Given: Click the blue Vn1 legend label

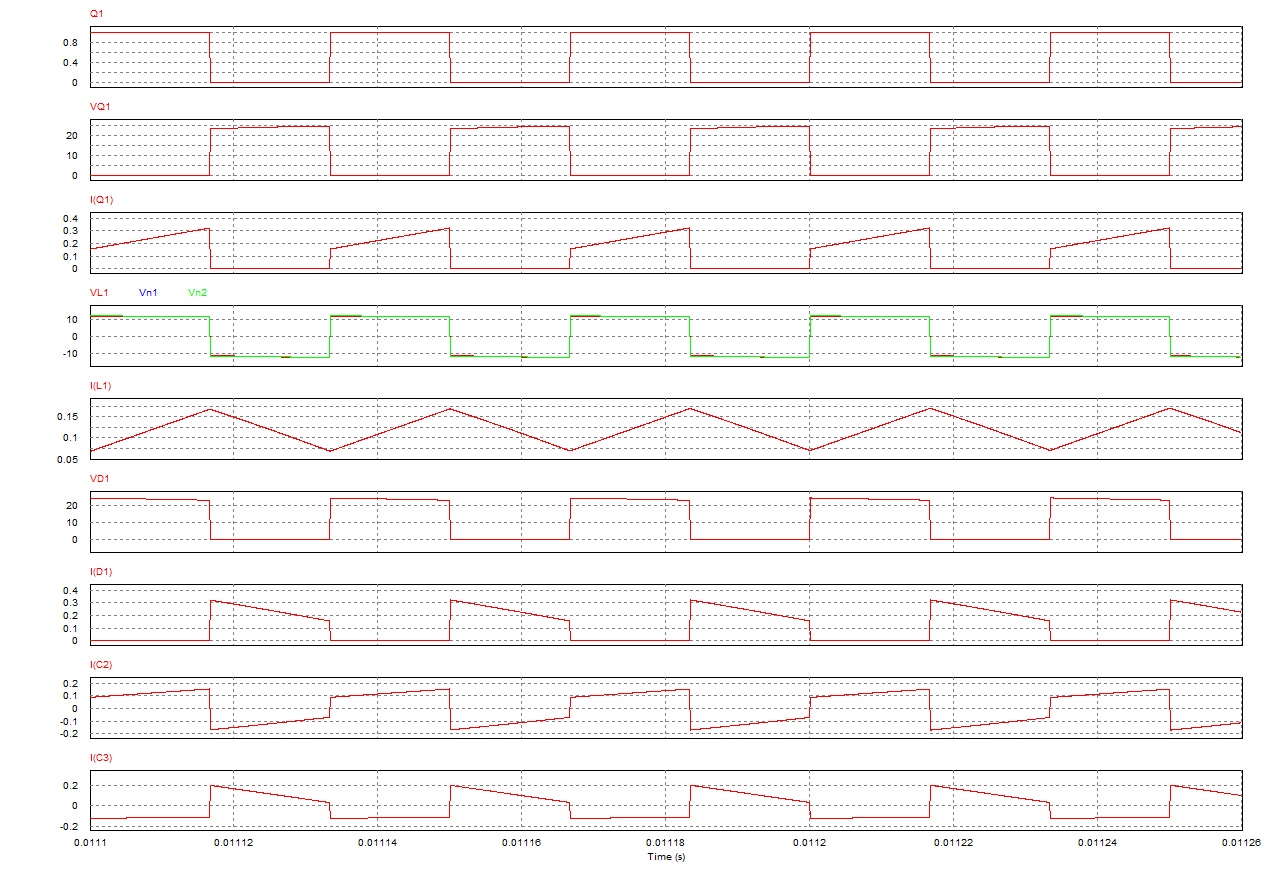Looking at the screenshot, I should pos(148,293).
